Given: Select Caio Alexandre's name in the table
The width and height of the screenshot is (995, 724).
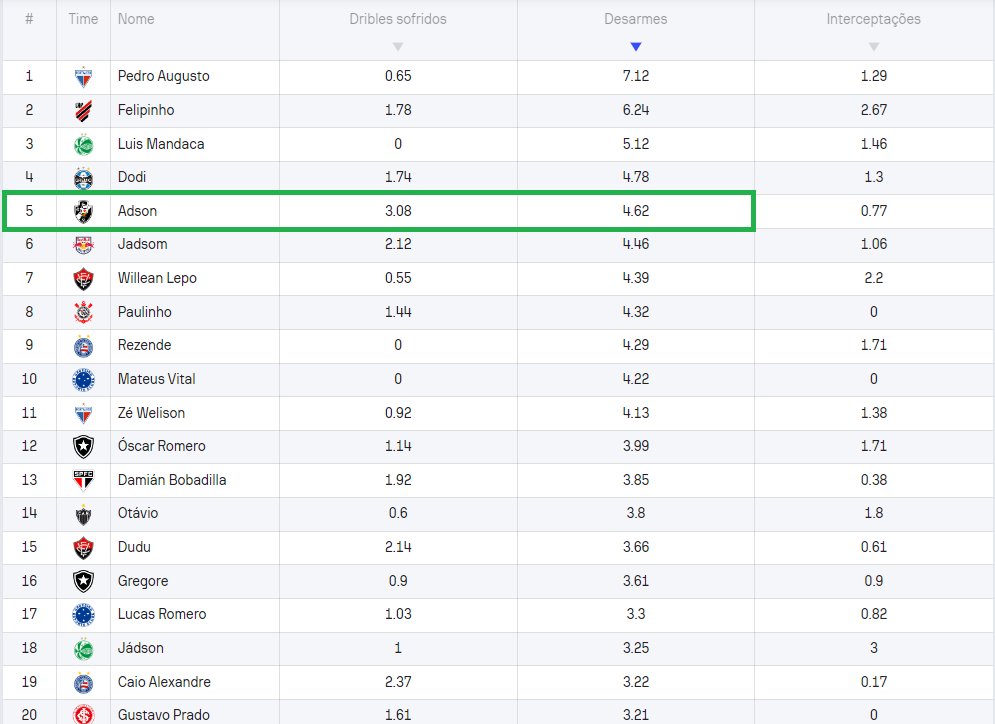Looking at the screenshot, I should pyautogui.click(x=164, y=682).
